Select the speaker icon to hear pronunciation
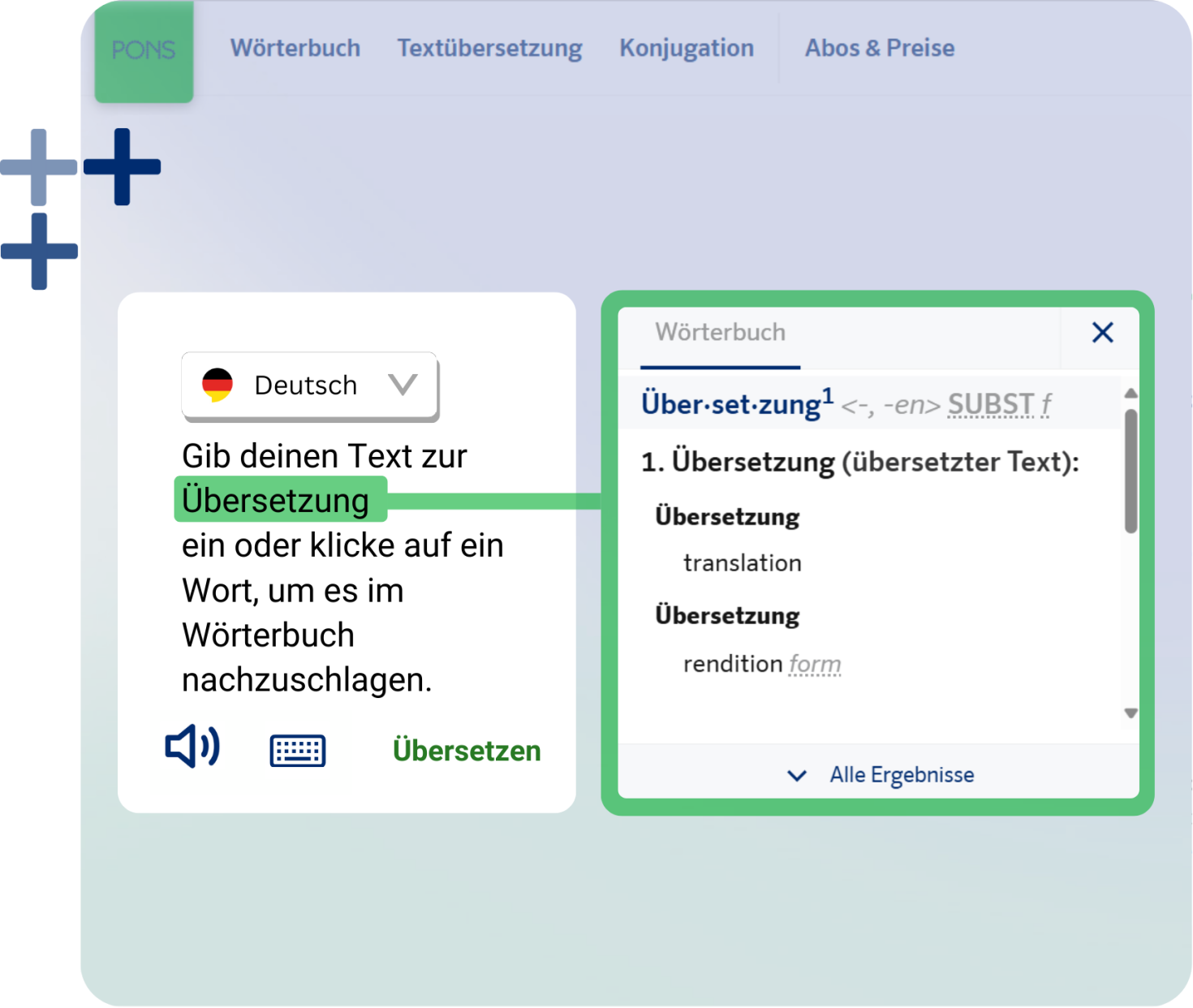This screenshot has height=1008, width=1193. click(x=192, y=747)
